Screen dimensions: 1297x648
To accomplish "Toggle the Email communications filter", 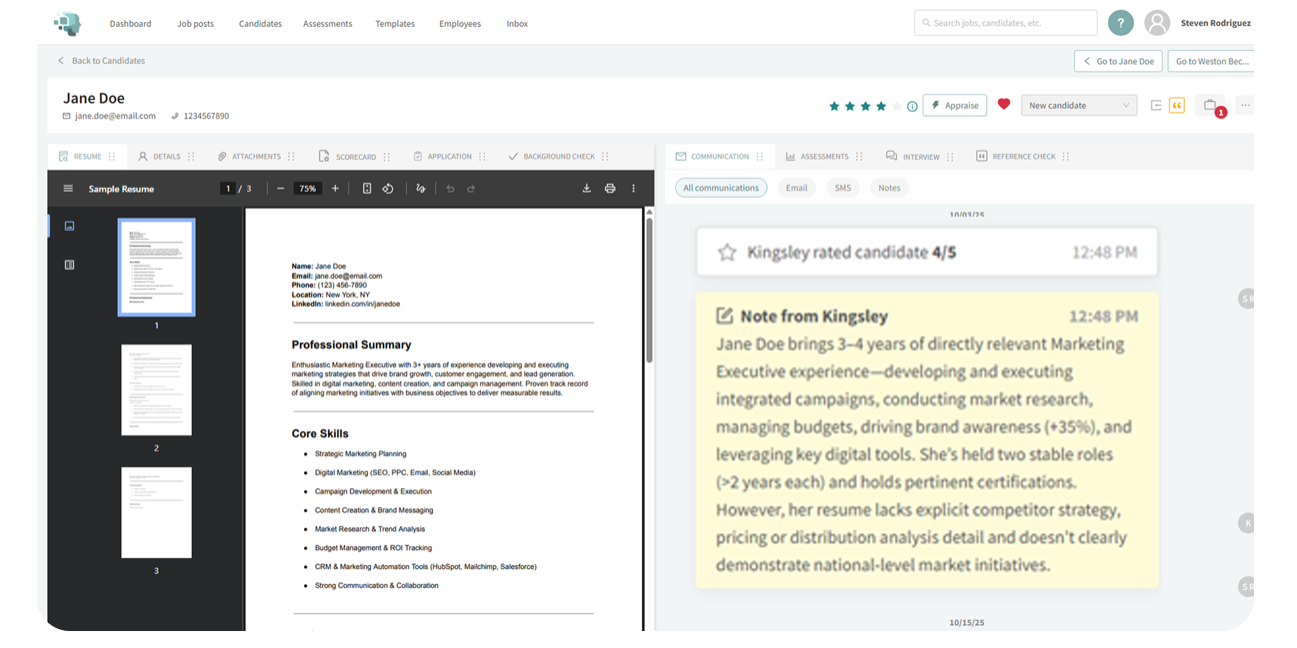I will 796,187.
